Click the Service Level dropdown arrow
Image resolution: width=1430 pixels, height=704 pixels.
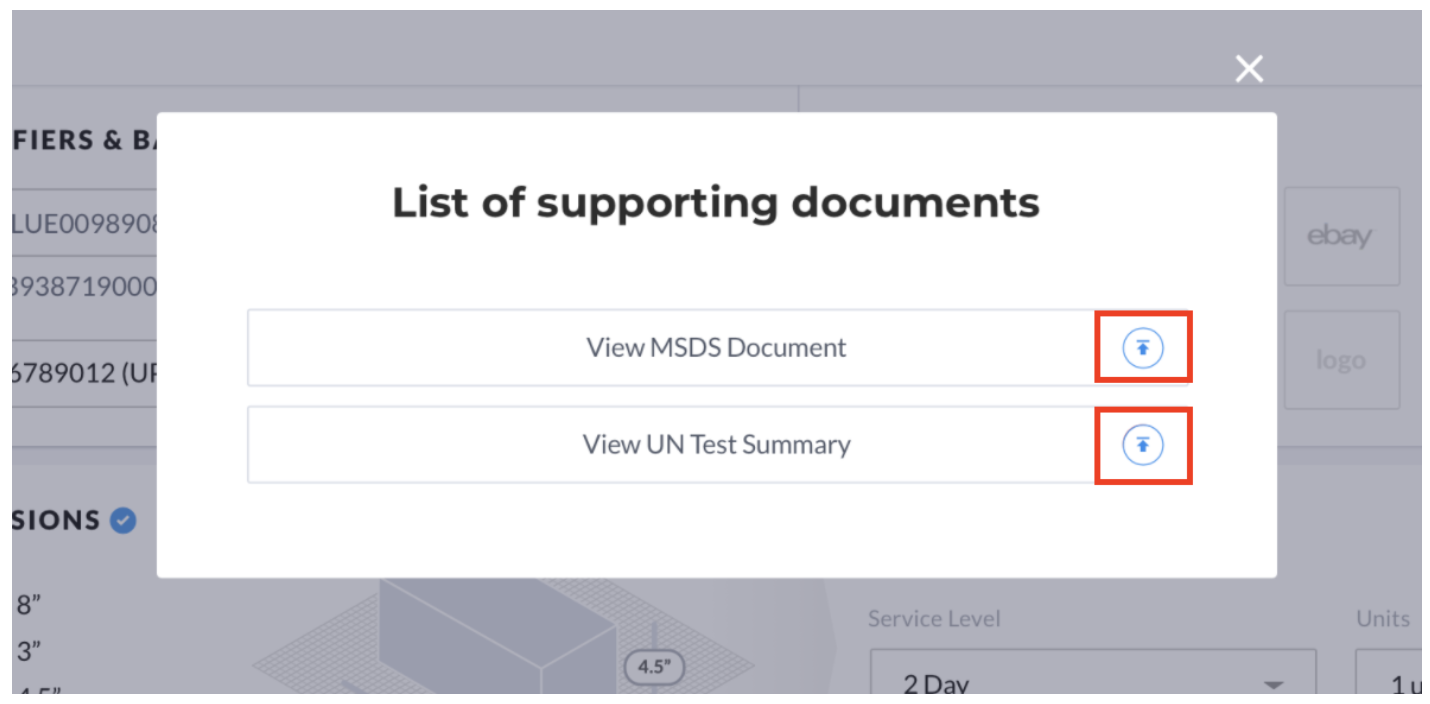(x=1273, y=686)
